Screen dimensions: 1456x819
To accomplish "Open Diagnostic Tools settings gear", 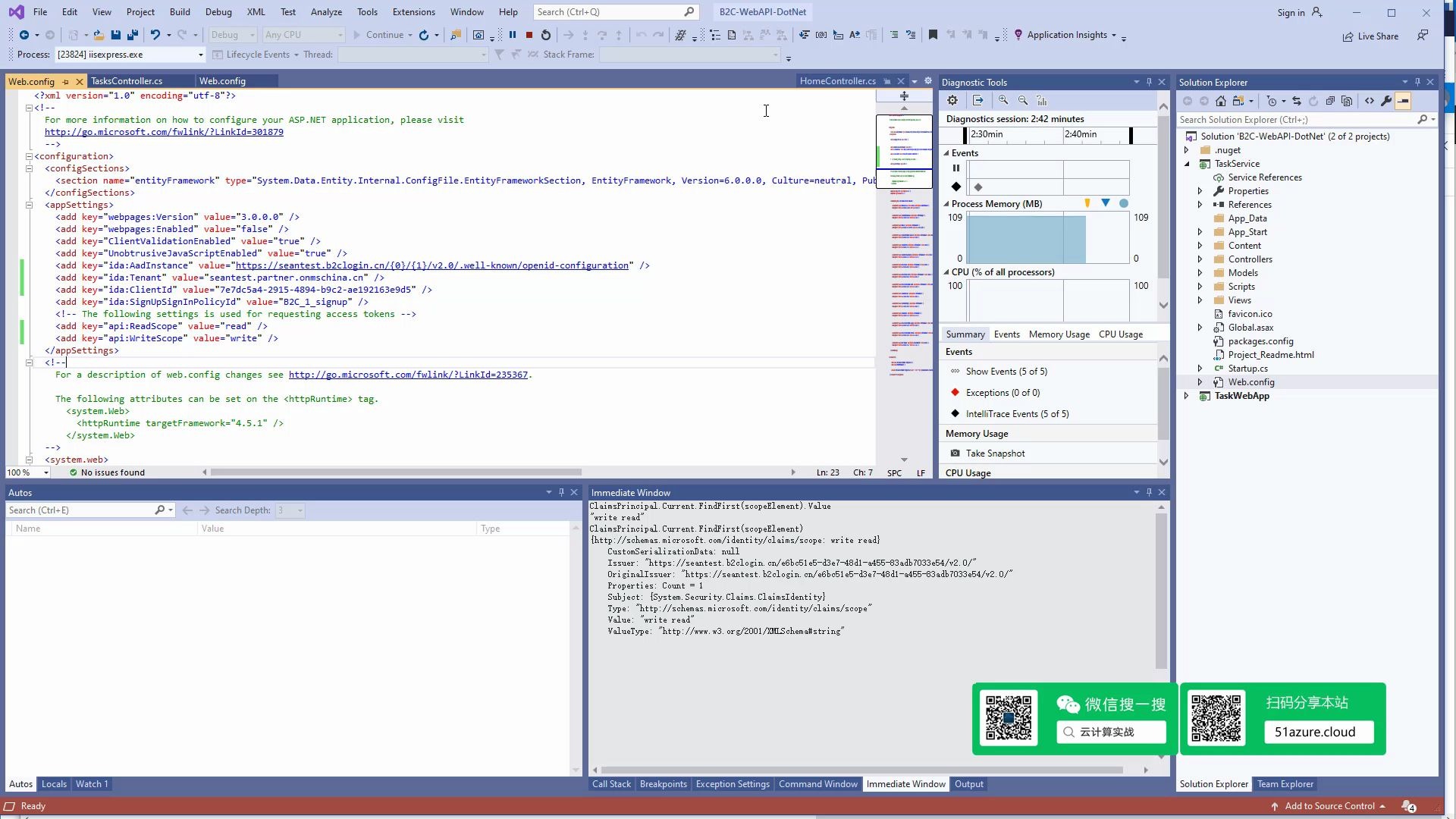I will 952,100.
